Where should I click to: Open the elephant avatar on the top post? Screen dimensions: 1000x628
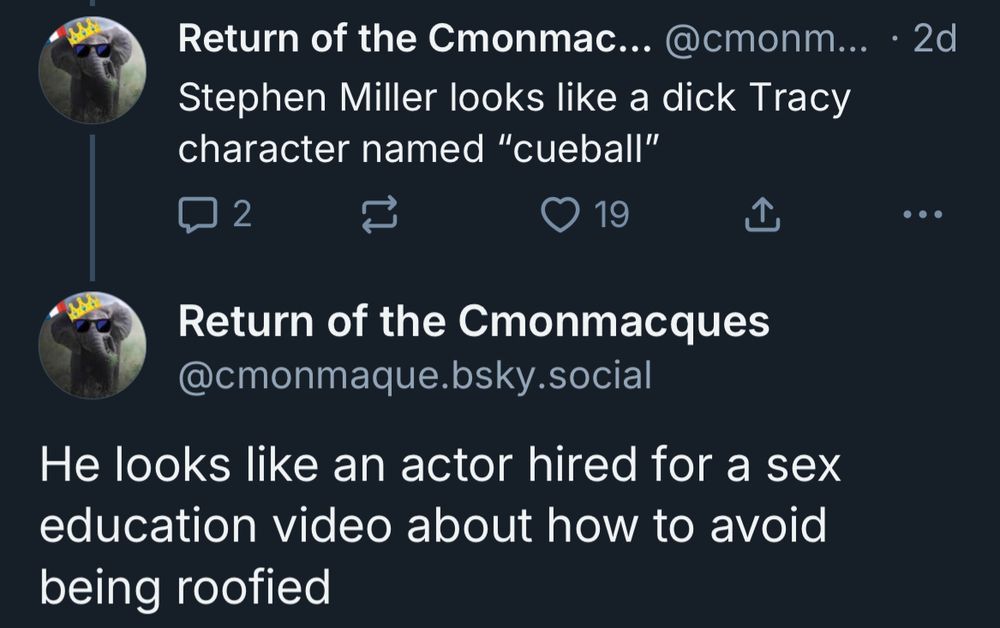(92, 70)
